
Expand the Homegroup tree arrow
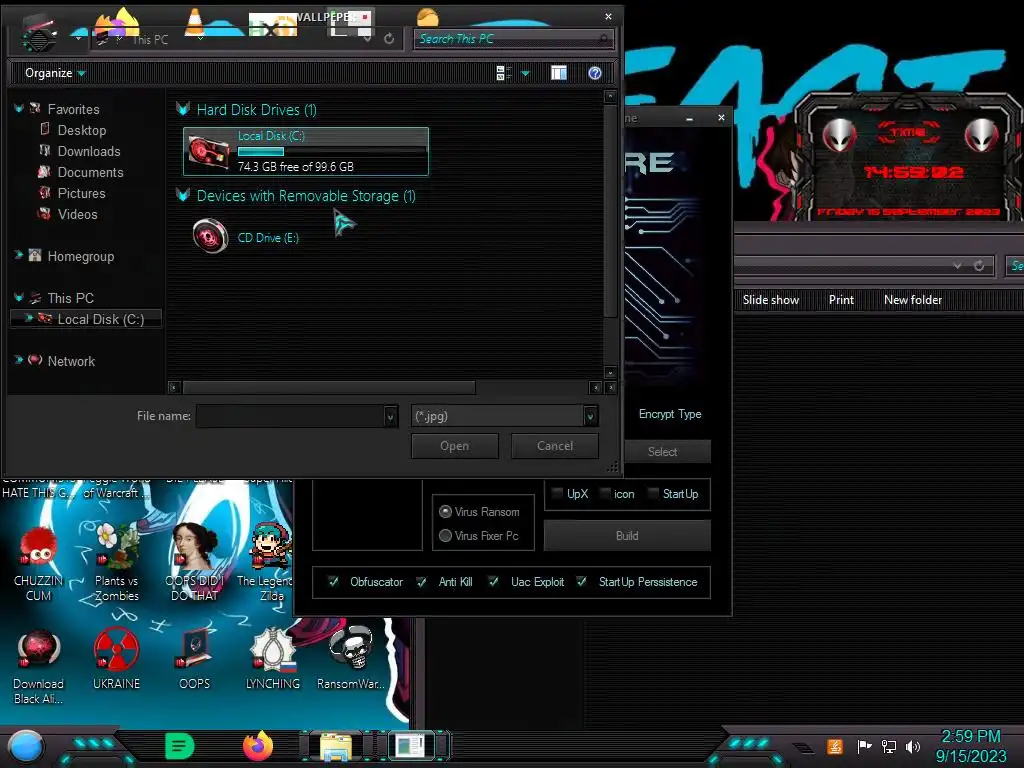pyautogui.click(x=18, y=255)
